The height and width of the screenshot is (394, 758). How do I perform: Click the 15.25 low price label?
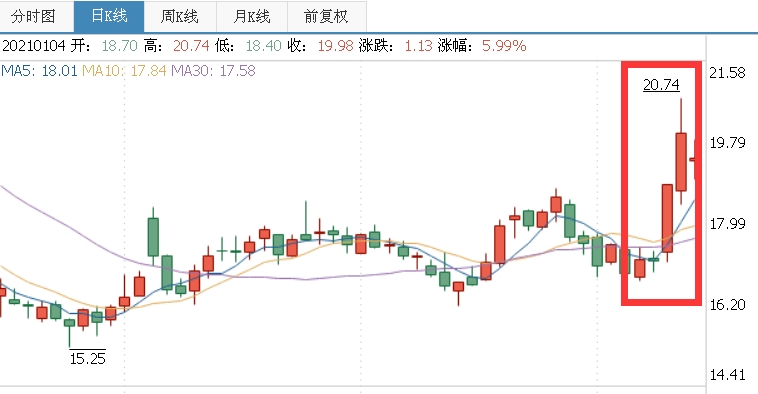87,358
